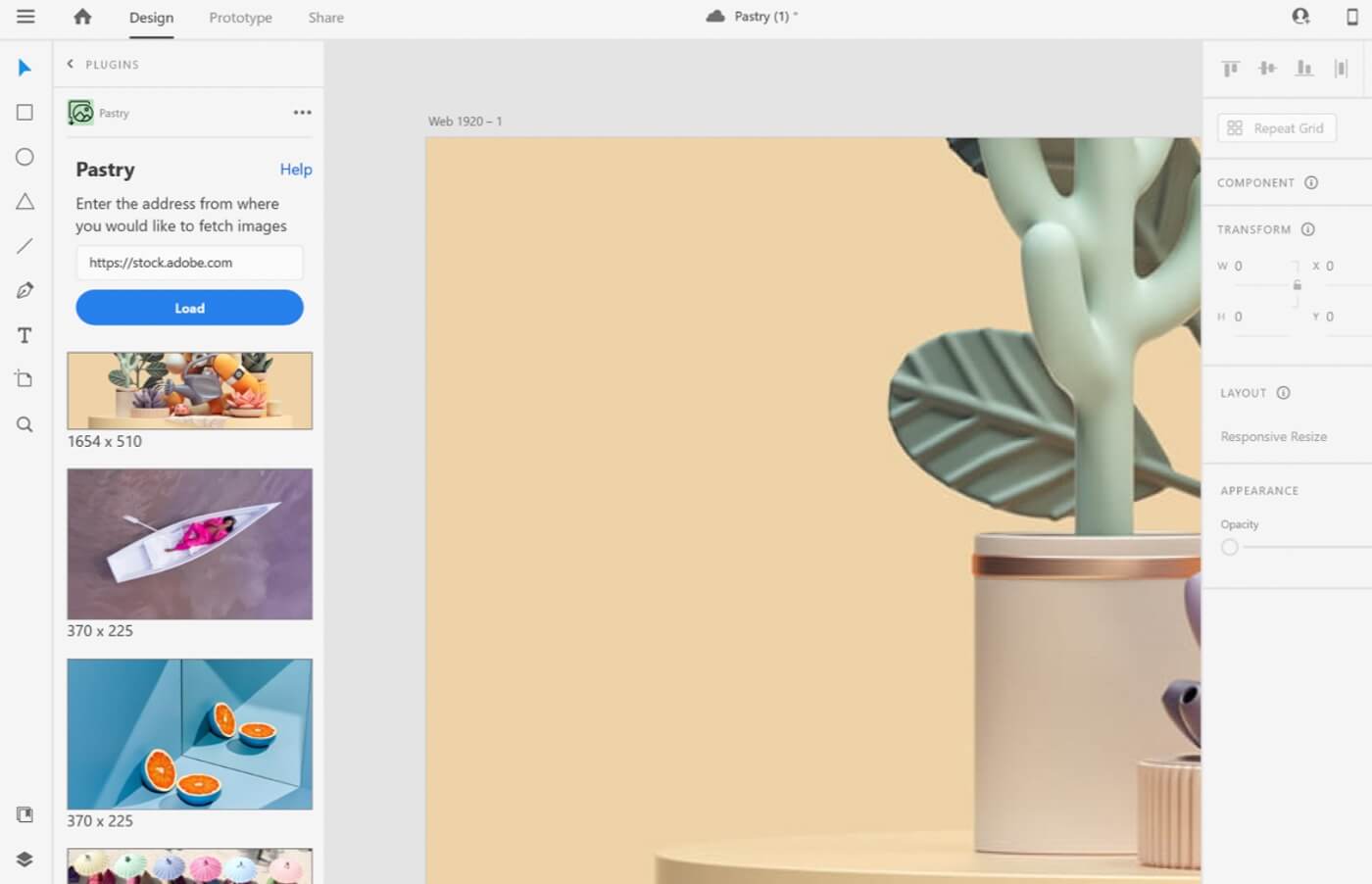
Task: Select the Line tool
Action: pos(24,246)
